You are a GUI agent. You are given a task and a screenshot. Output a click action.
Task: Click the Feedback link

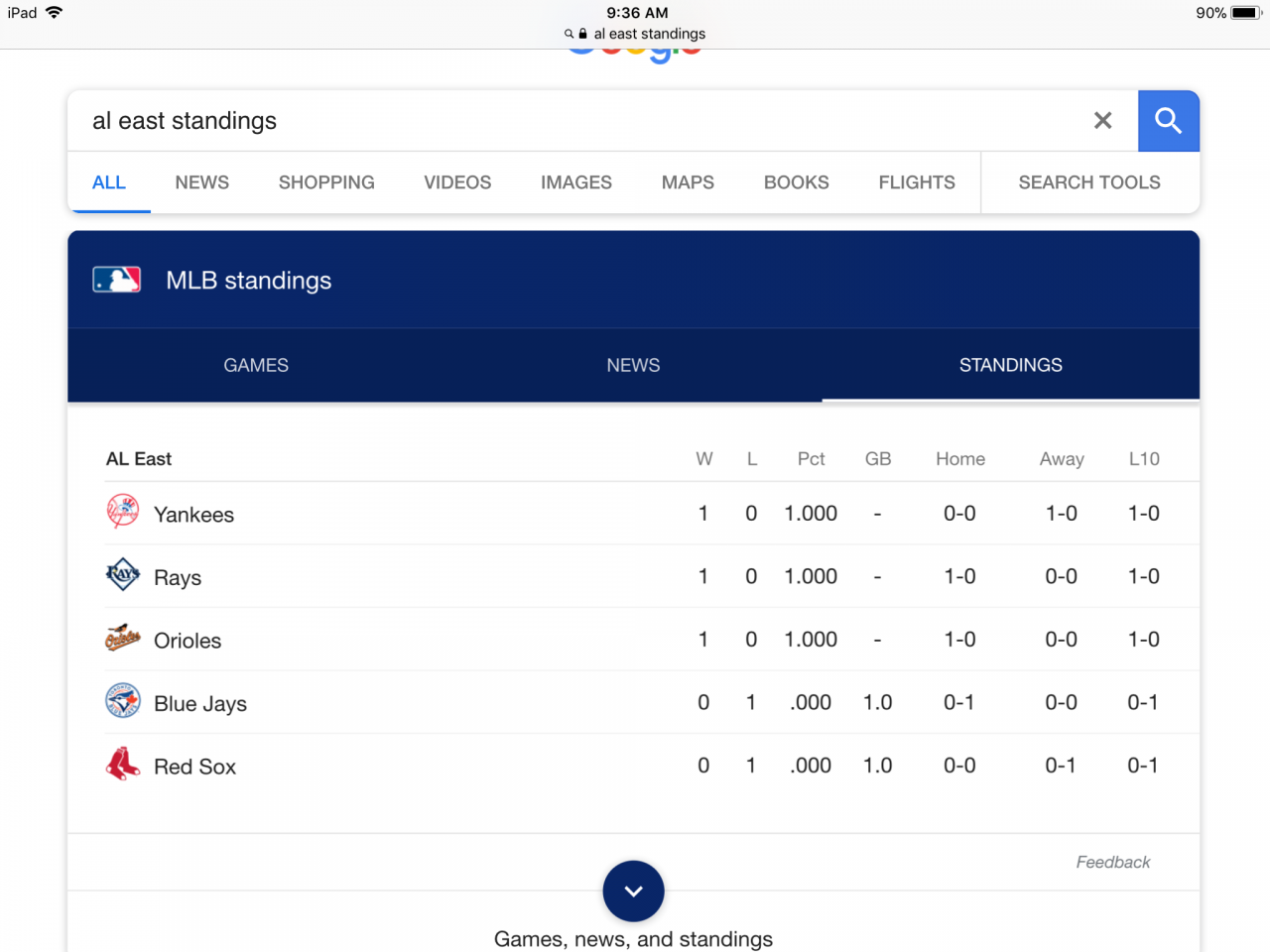click(x=1113, y=862)
